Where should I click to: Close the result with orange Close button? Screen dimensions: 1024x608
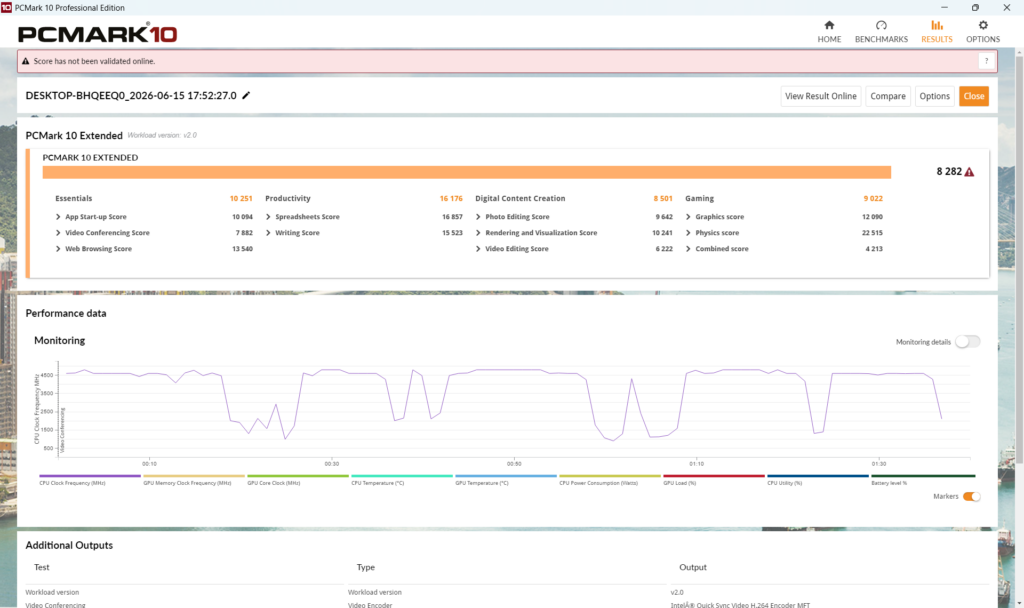[974, 96]
